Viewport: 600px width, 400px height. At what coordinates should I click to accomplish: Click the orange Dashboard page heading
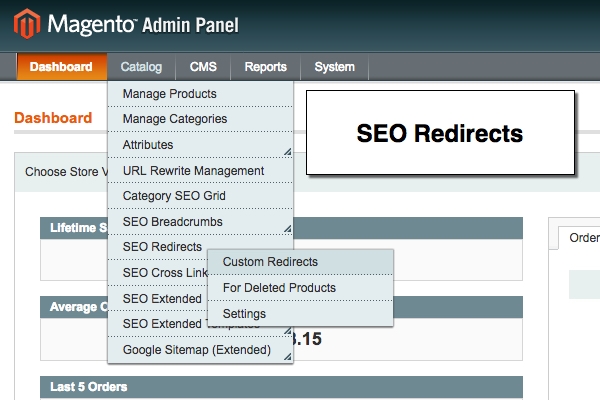[53, 118]
